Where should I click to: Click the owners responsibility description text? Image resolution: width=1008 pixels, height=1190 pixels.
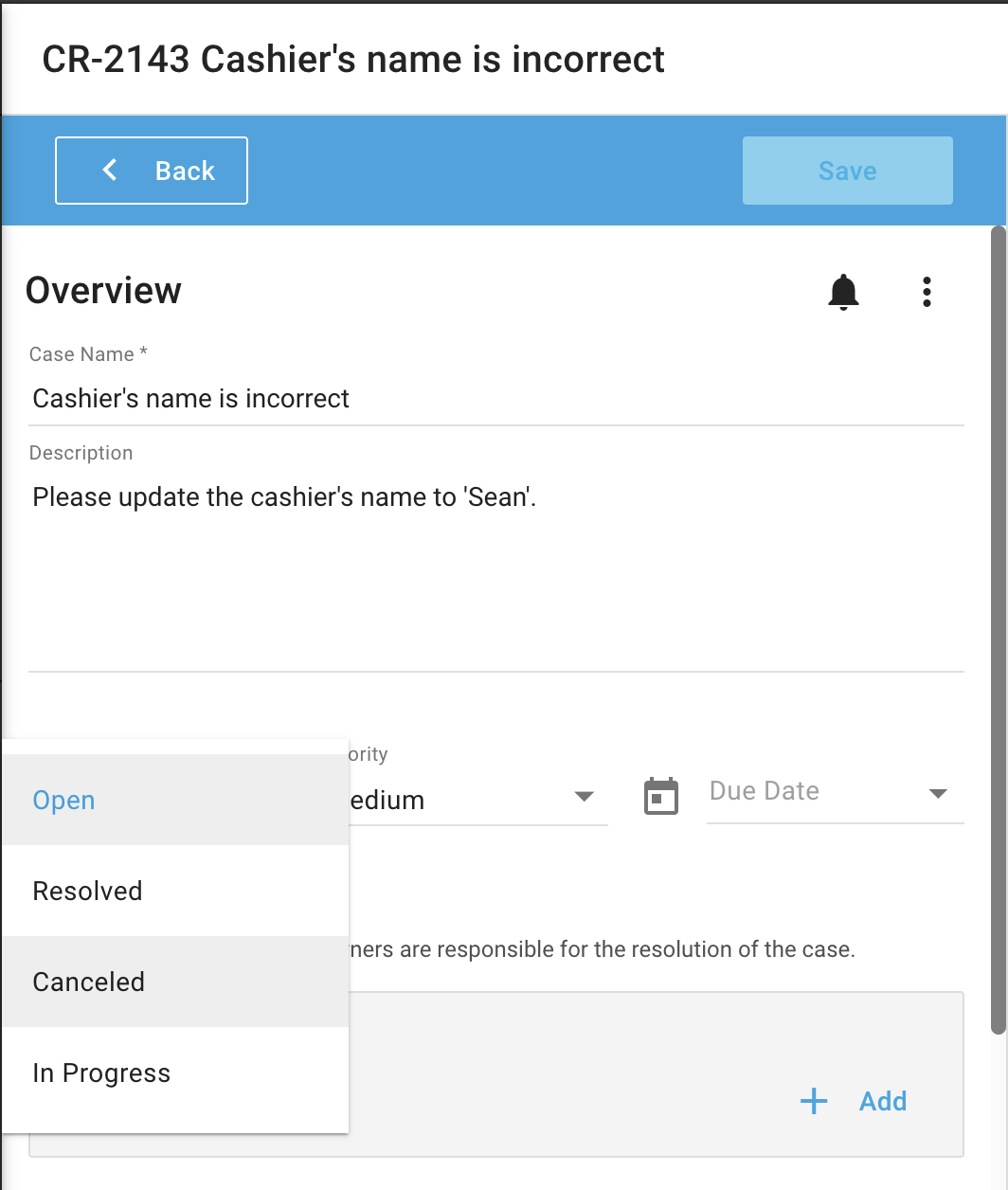tap(603, 949)
